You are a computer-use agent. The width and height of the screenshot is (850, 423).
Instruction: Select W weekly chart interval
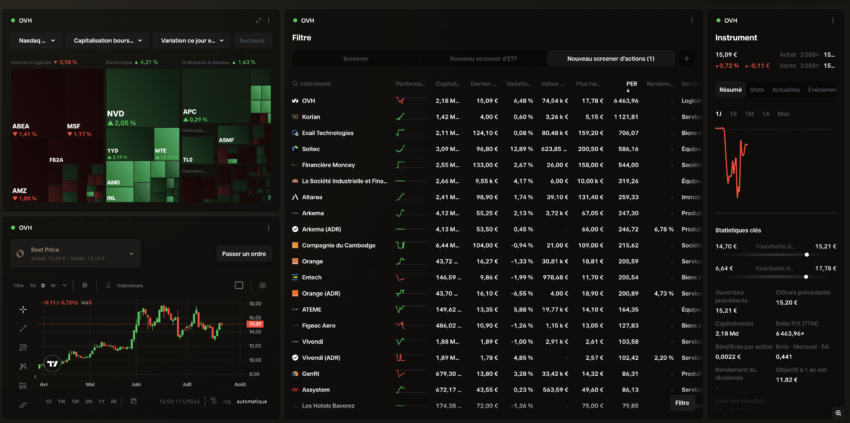click(x=53, y=285)
